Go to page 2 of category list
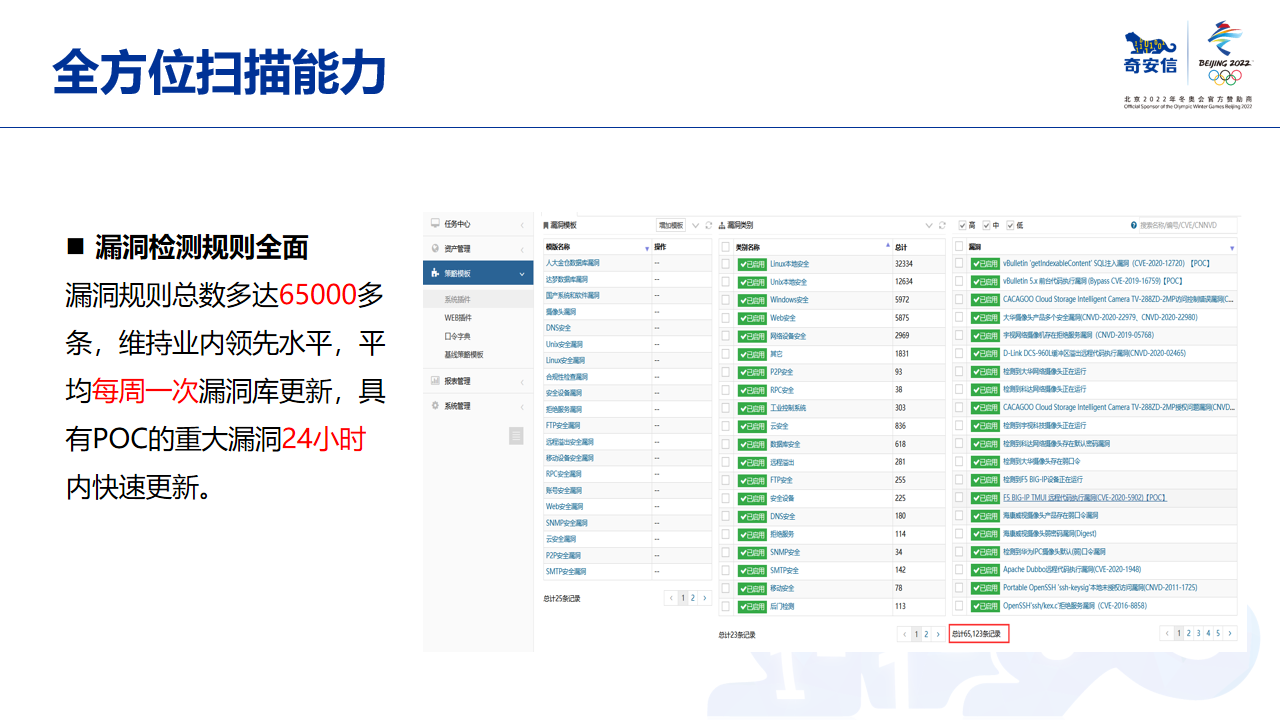This screenshot has width=1280, height=720. 926,634
